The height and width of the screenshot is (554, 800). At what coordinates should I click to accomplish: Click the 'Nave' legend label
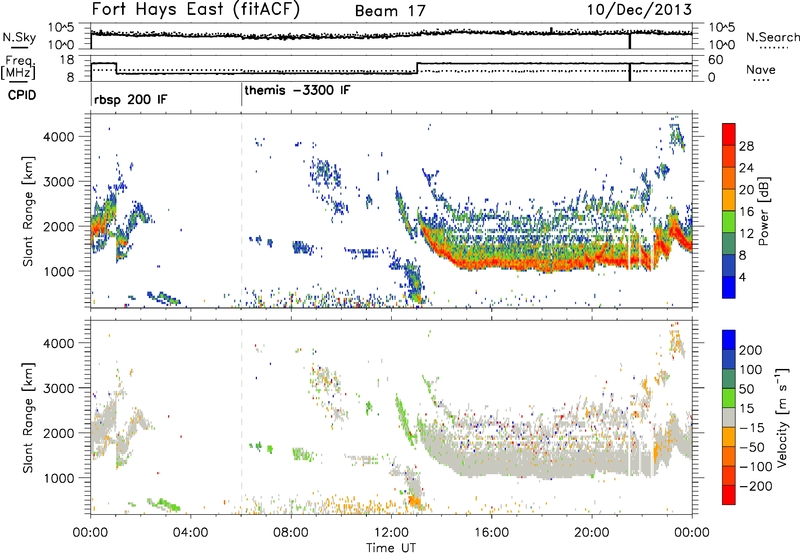[761, 70]
